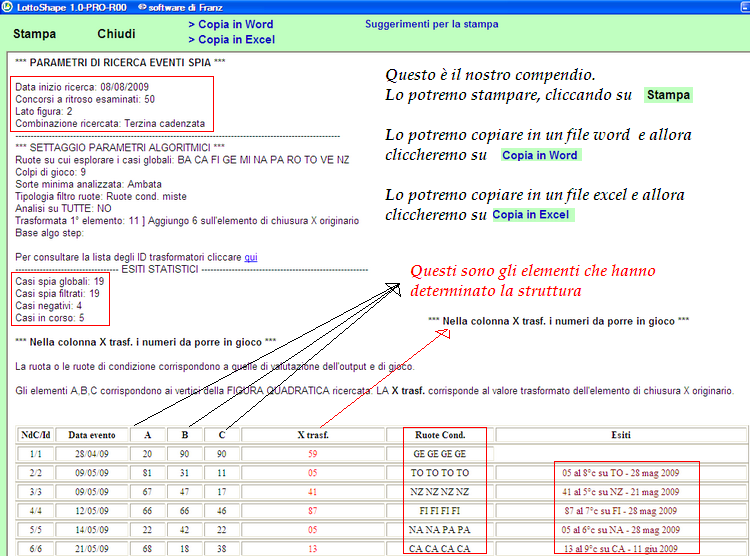The image size is (750, 556).
Task: Click the 'Casi spia filtrati: 19' line
Action: tap(57, 293)
